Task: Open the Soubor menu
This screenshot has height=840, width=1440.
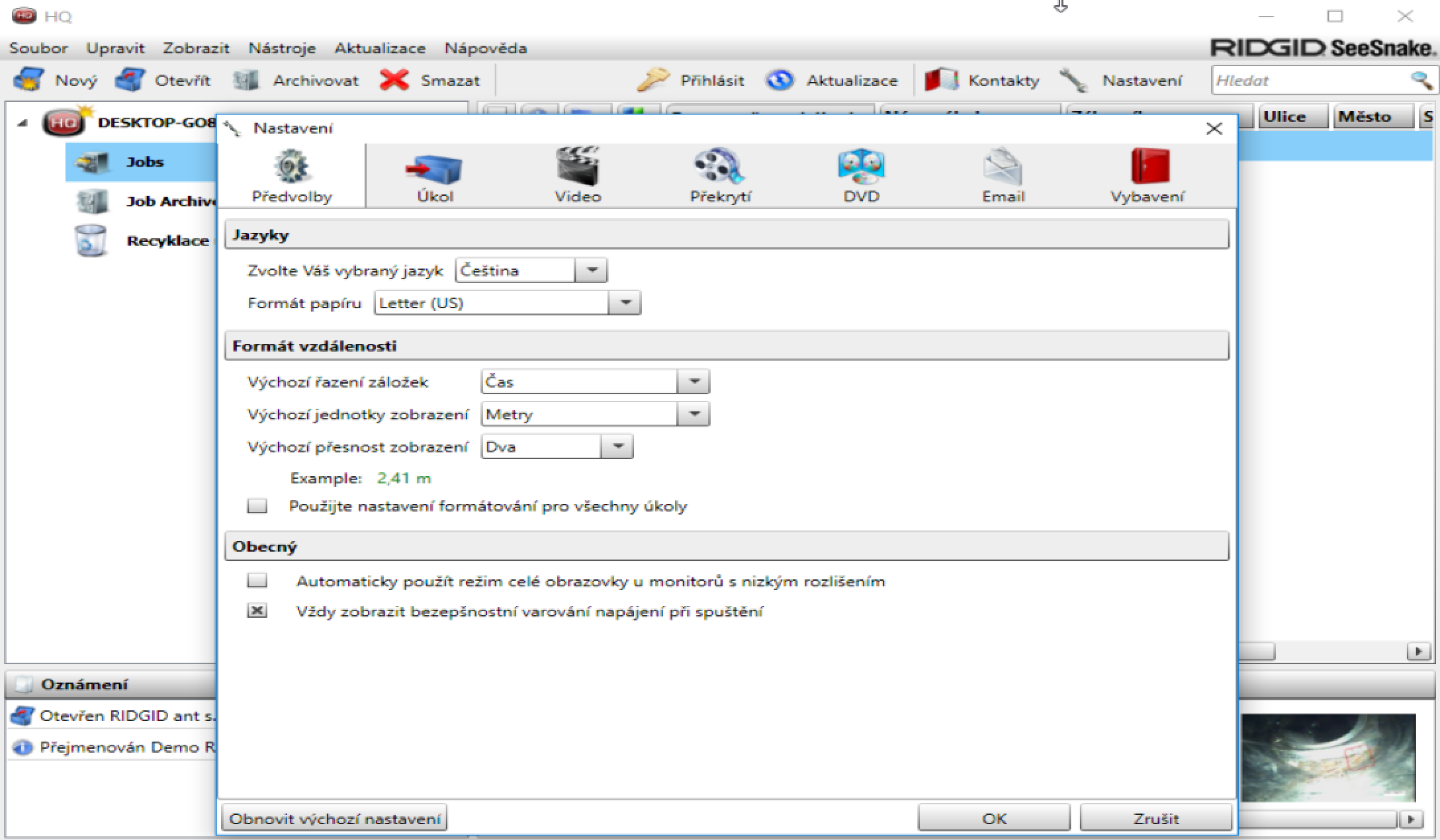Action: 38,48
